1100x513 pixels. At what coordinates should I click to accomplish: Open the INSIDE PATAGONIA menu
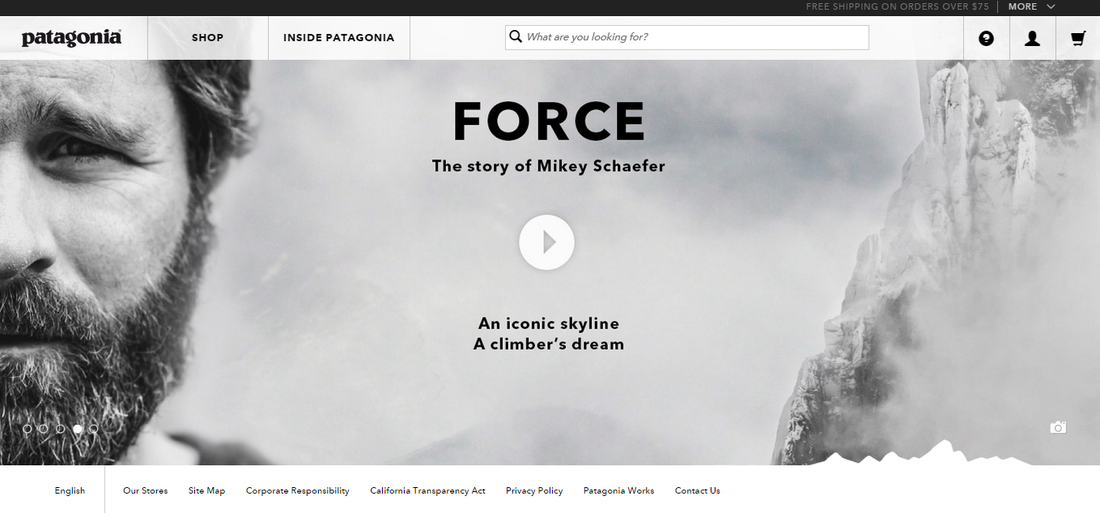coord(339,38)
